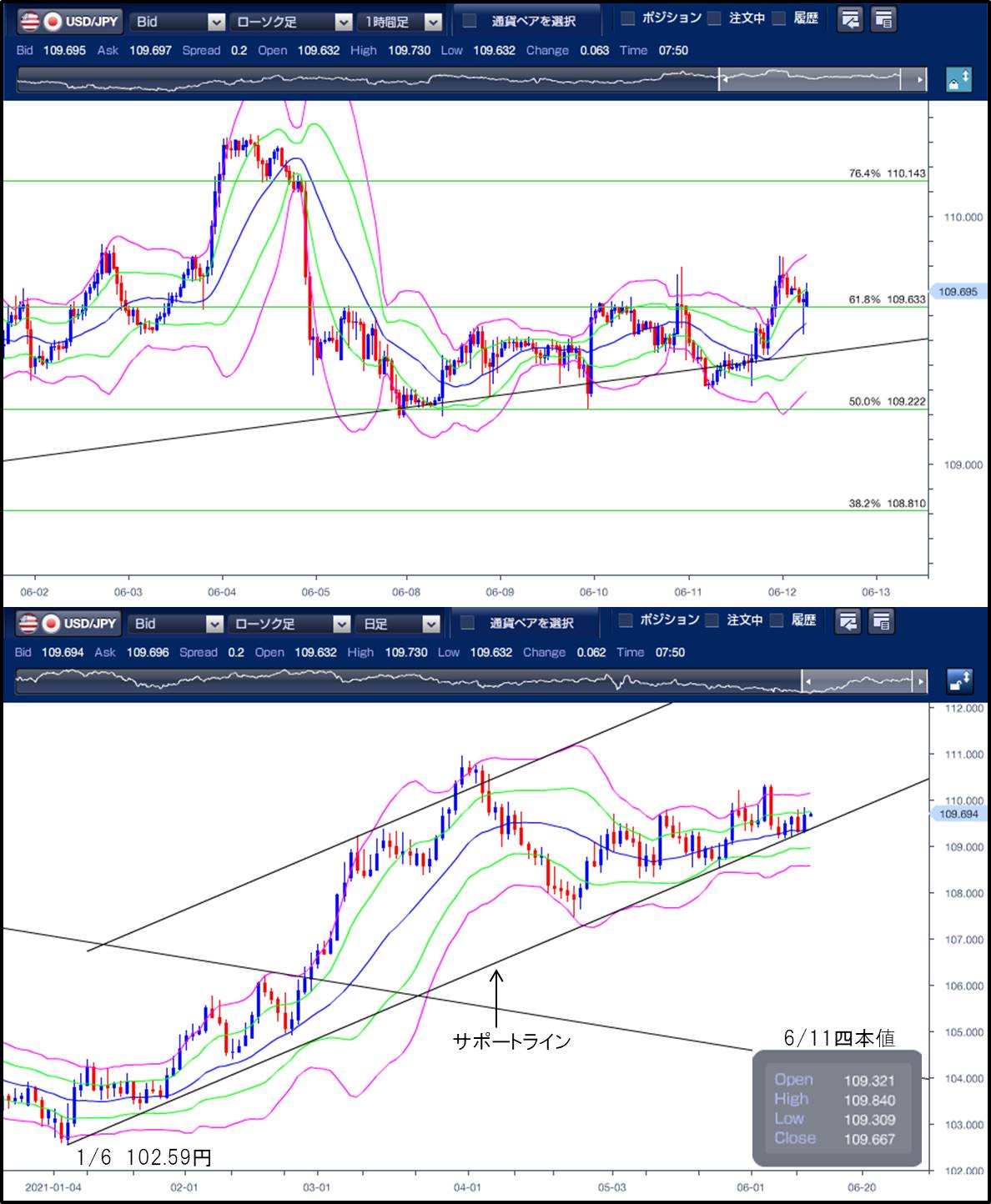Click the second window icon in the bottom toolbar
Viewport: 991px width, 1204px height.
tap(881, 621)
